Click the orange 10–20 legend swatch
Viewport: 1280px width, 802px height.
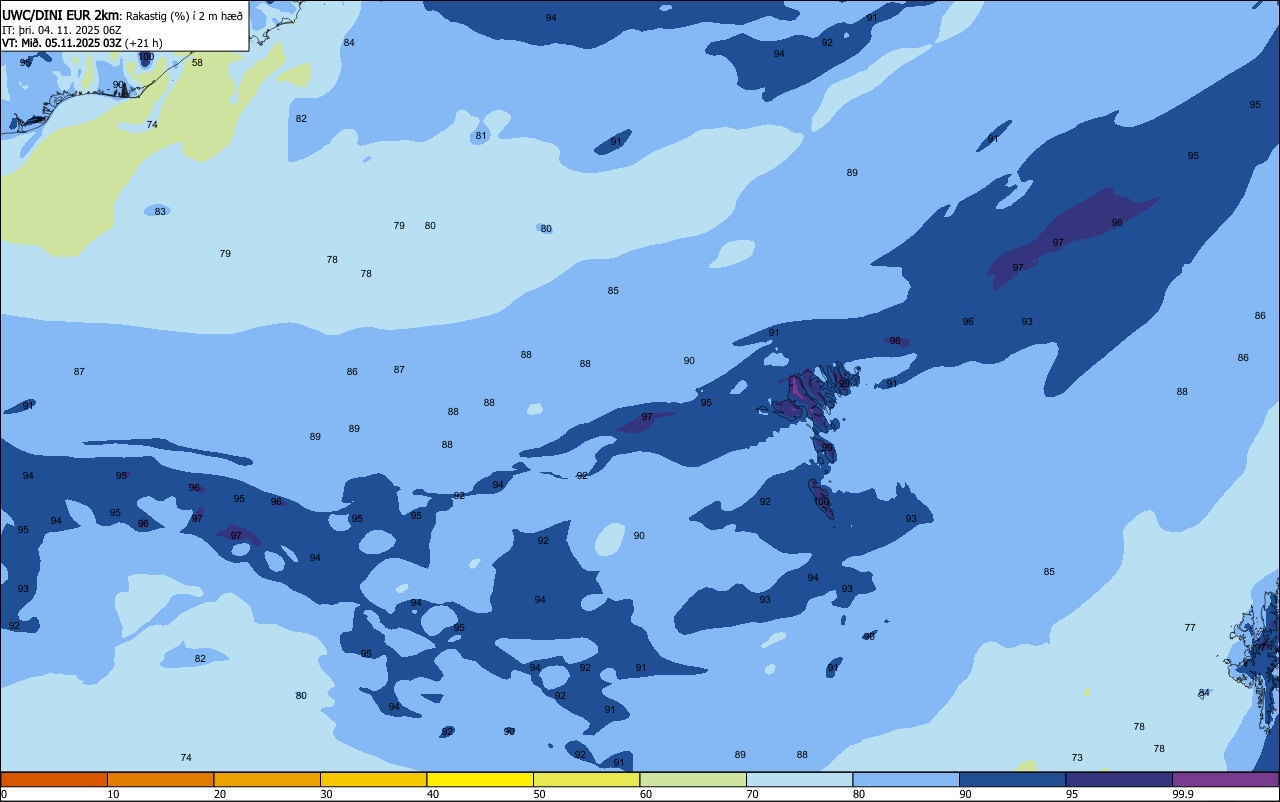coord(160,779)
